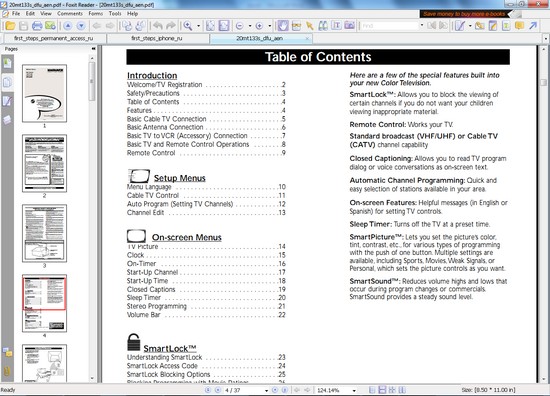Toggle facing pages layout in status bar
This screenshot has height=396, width=550.
point(392,390)
